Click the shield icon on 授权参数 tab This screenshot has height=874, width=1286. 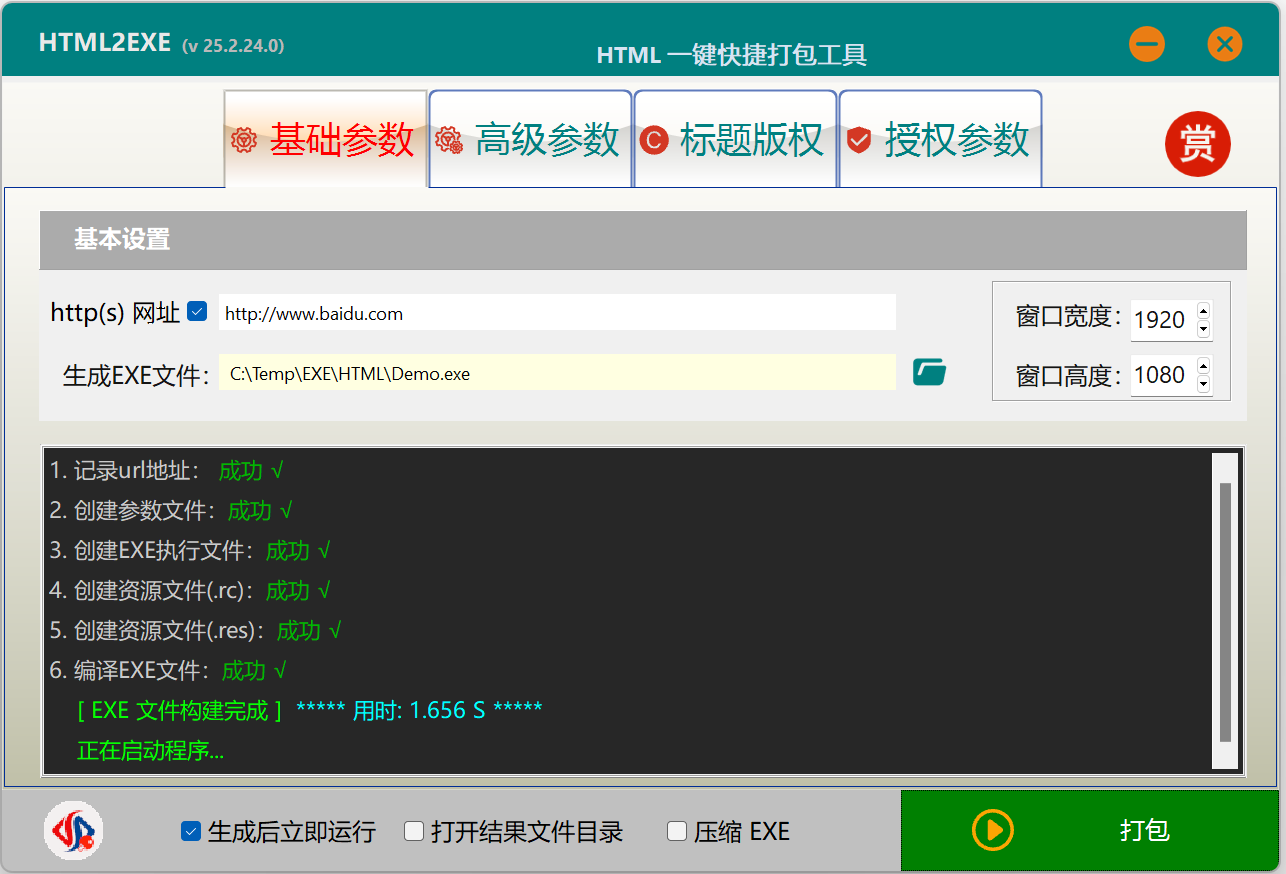(x=858, y=140)
